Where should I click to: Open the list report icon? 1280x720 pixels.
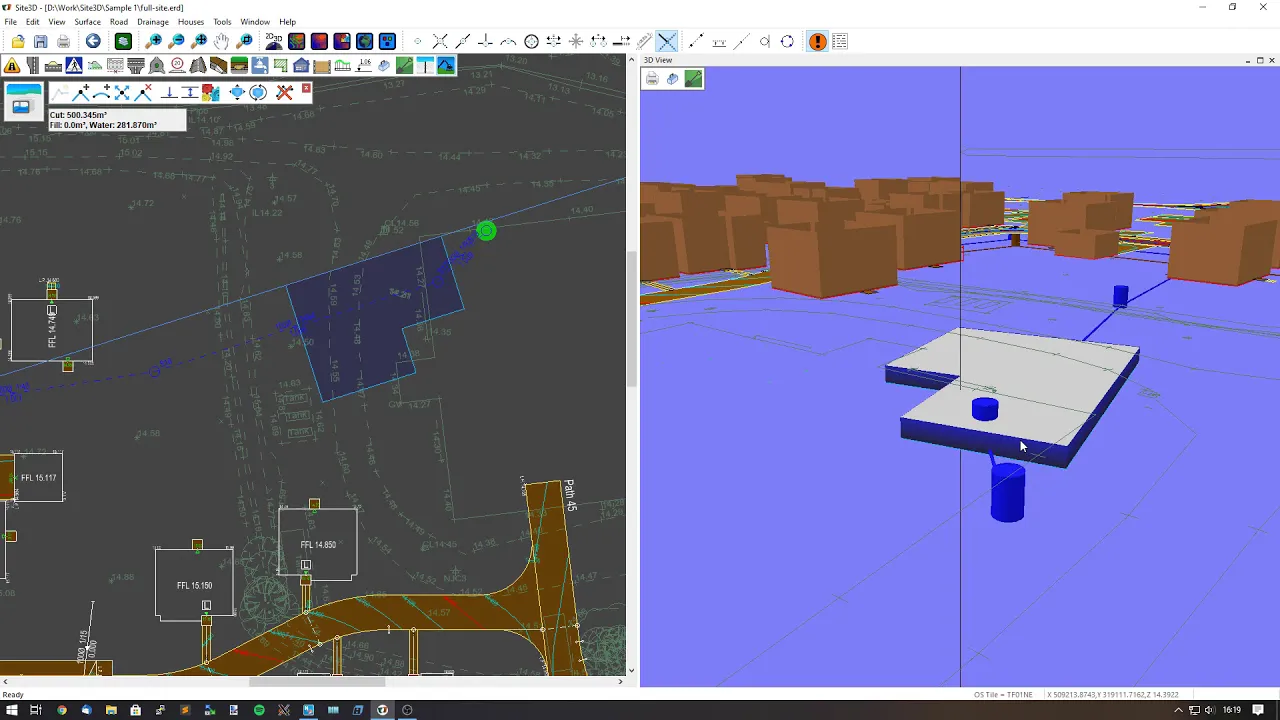click(840, 41)
